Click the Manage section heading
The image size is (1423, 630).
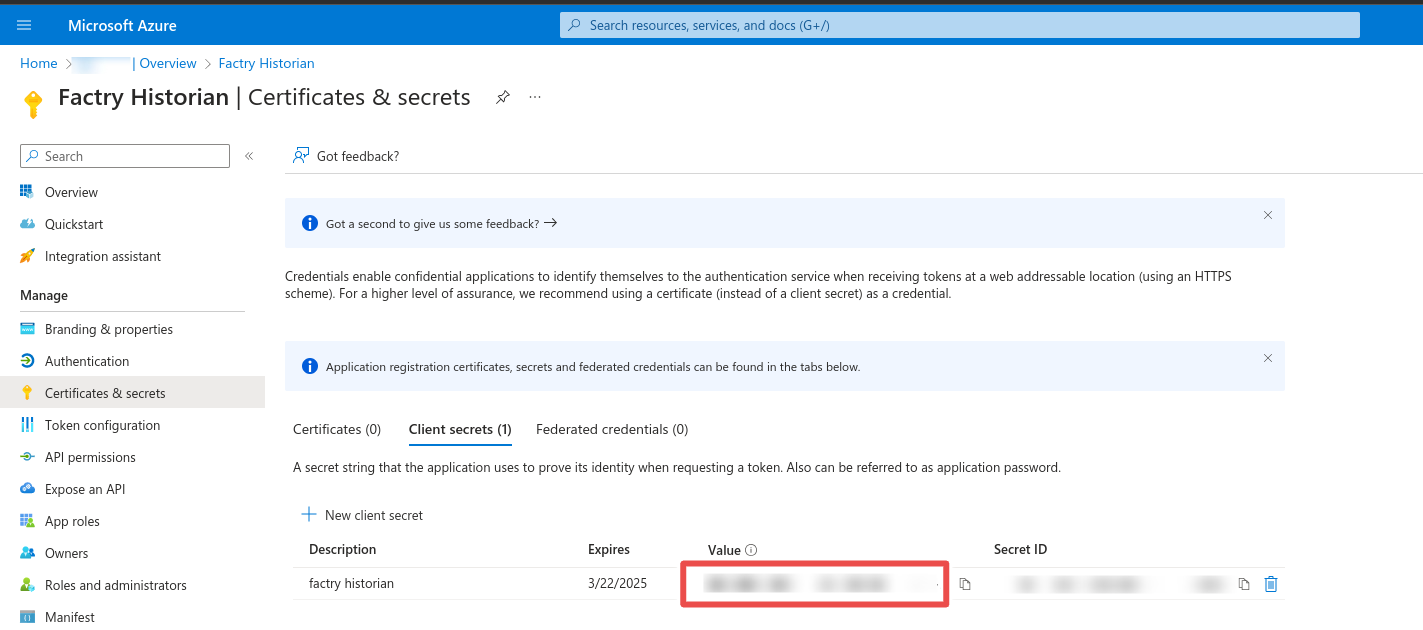click(44, 295)
